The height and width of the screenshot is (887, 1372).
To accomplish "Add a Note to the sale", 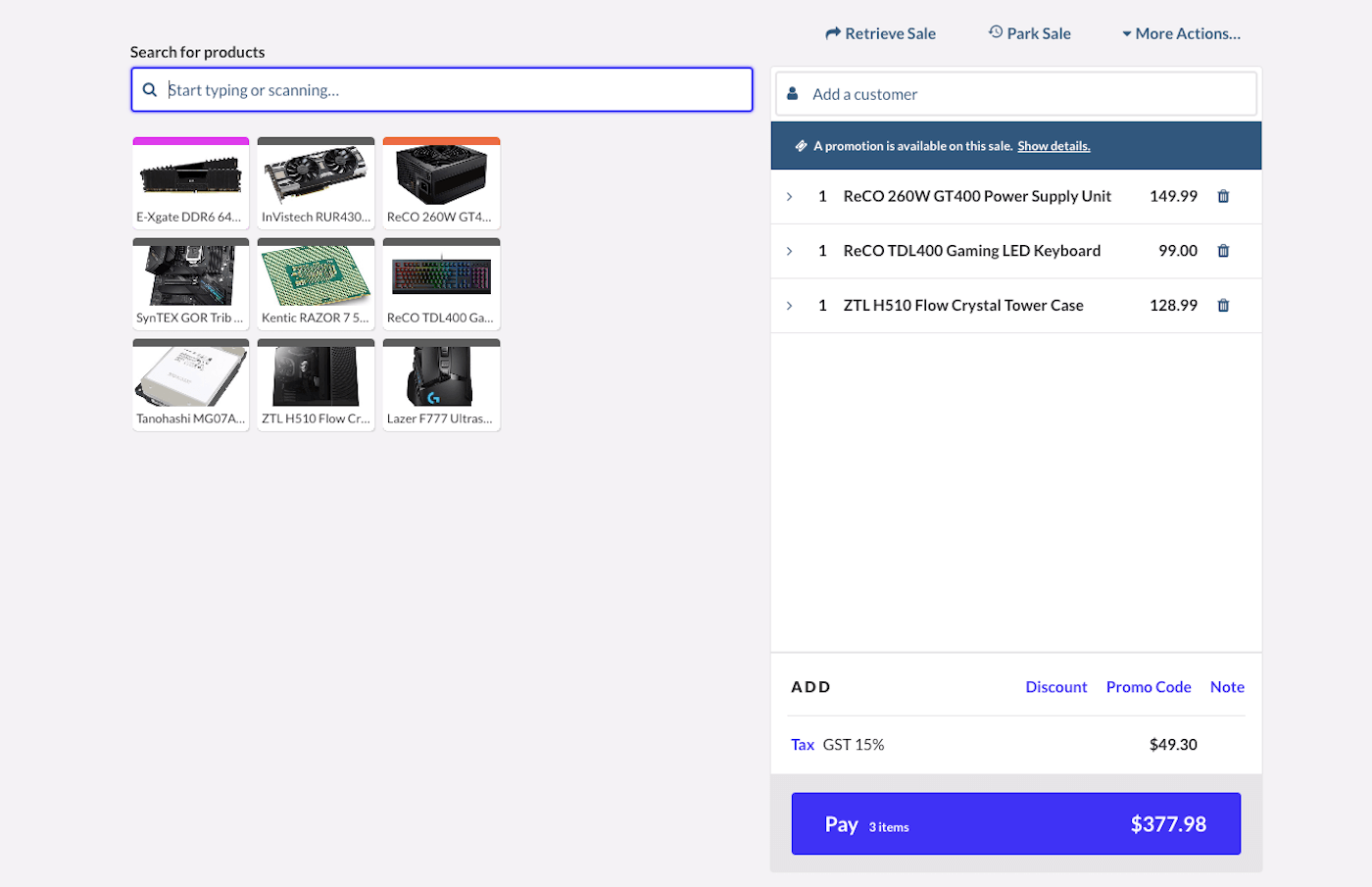I will tap(1227, 687).
